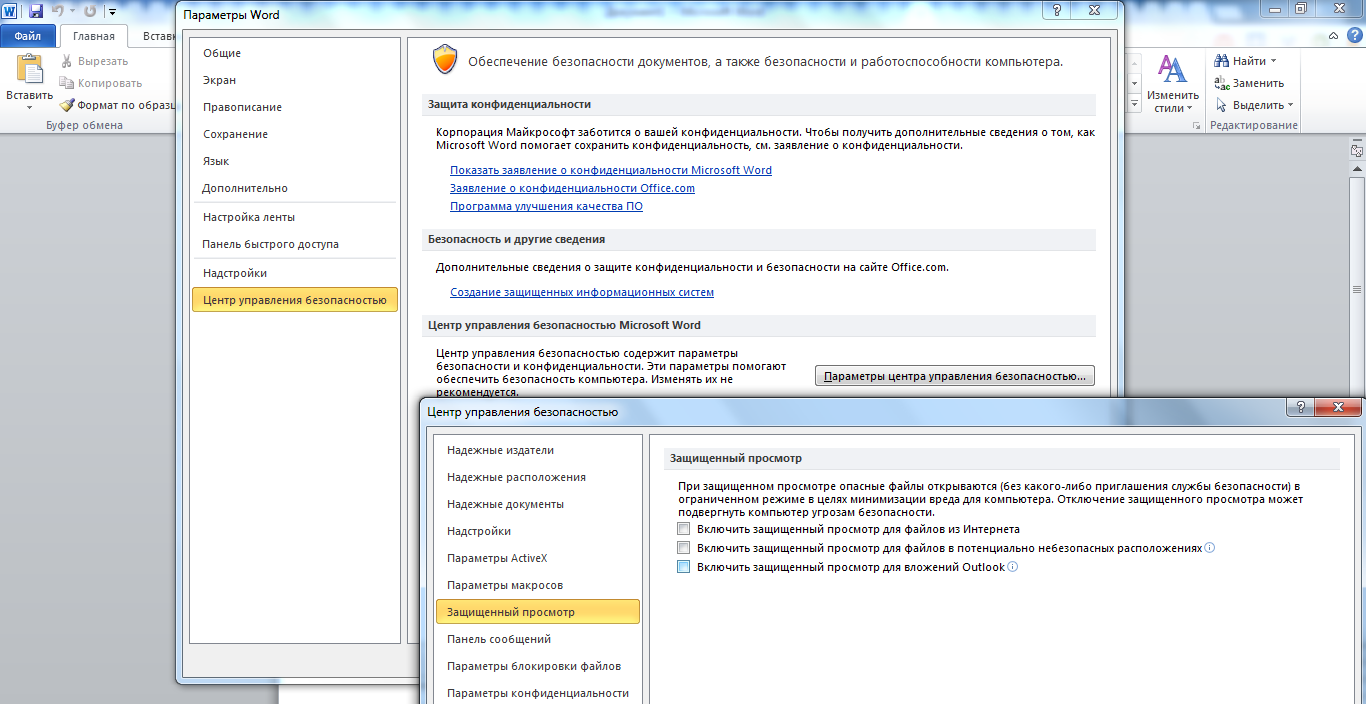The width and height of the screenshot is (1366, 704).
Task: Expand the styles gallery More arrow
Action: (1135, 104)
